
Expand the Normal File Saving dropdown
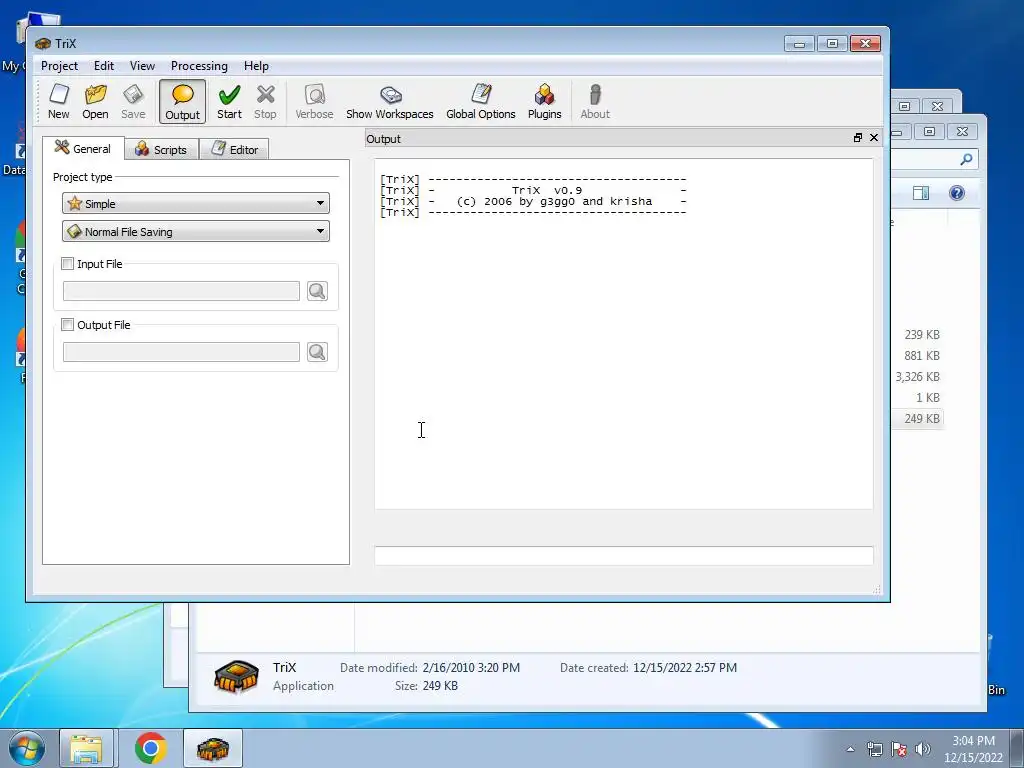point(196,231)
